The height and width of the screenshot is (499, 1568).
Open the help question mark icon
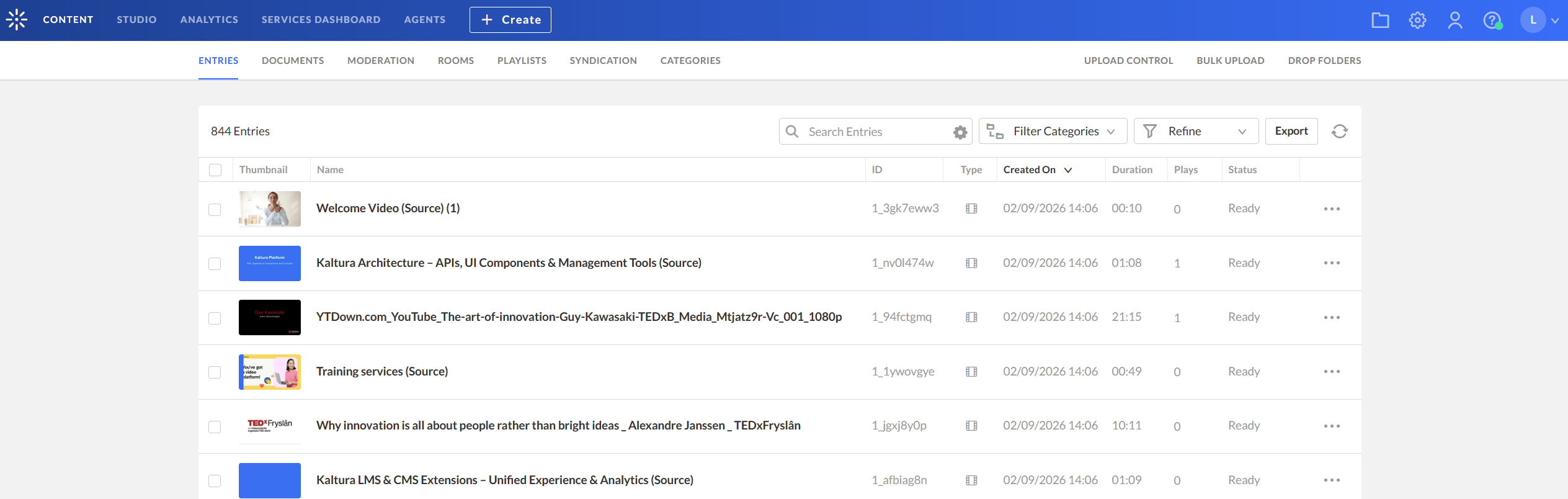pyautogui.click(x=1492, y=20)
